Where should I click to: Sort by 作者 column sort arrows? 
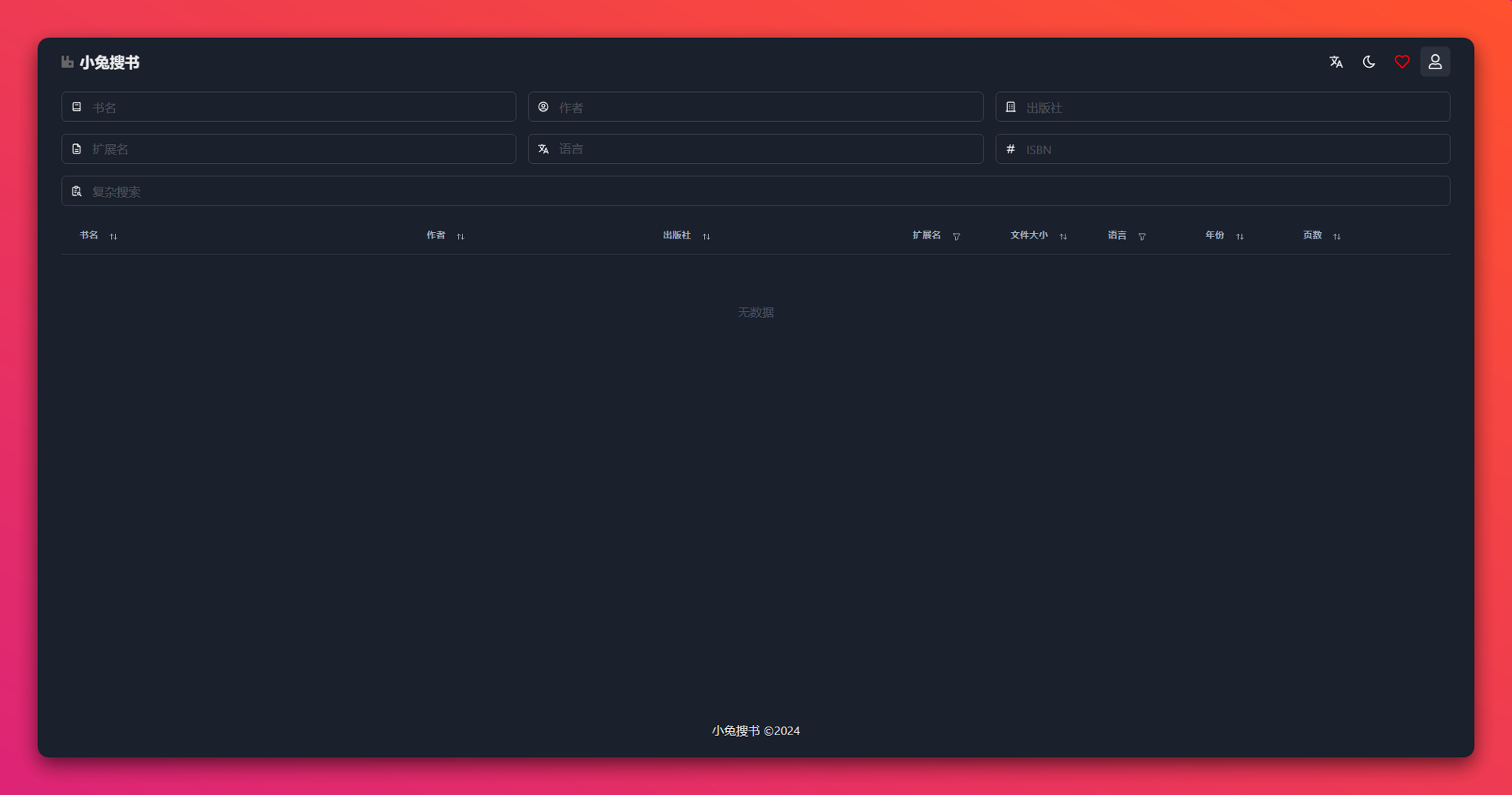[461, 237]
